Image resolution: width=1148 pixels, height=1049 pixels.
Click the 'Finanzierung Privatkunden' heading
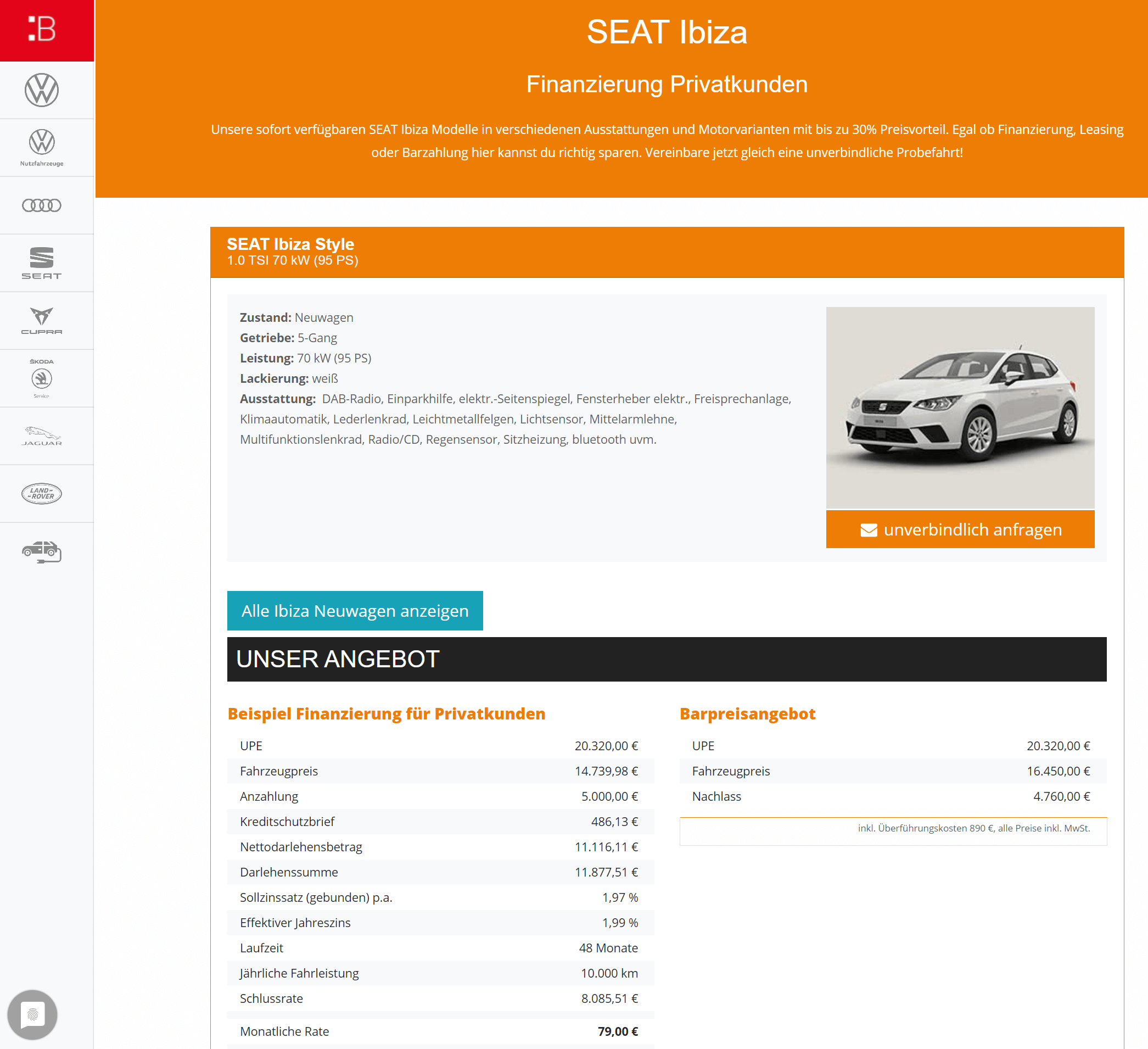(667, 85)
